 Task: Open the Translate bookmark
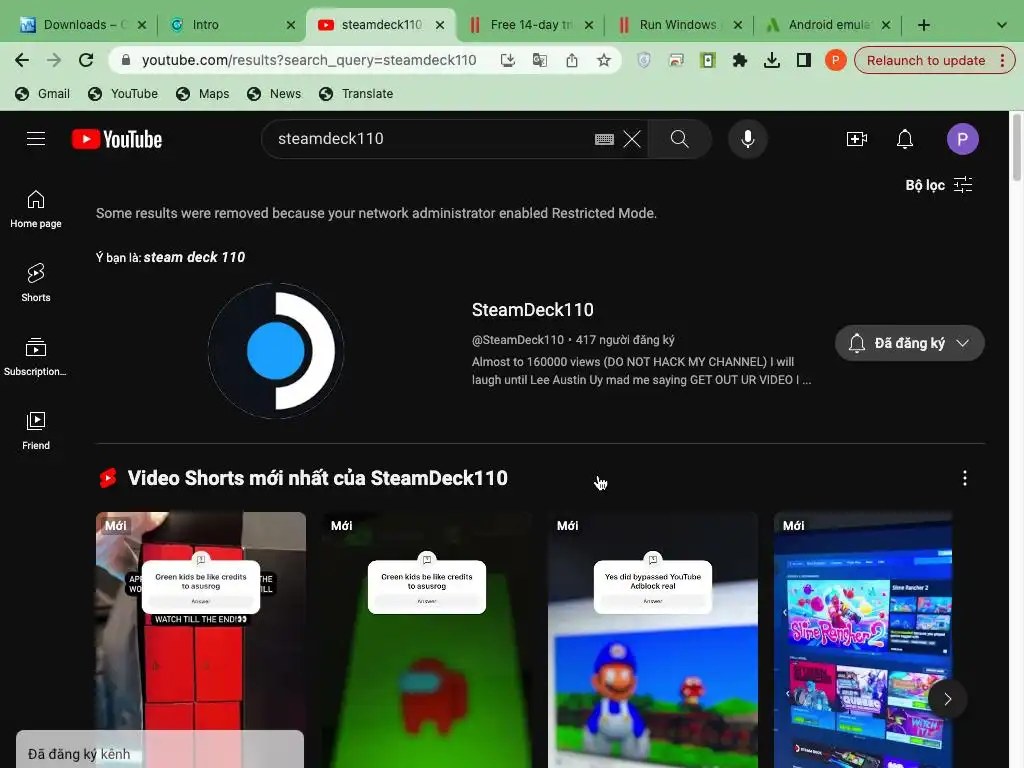pos(355,93)
